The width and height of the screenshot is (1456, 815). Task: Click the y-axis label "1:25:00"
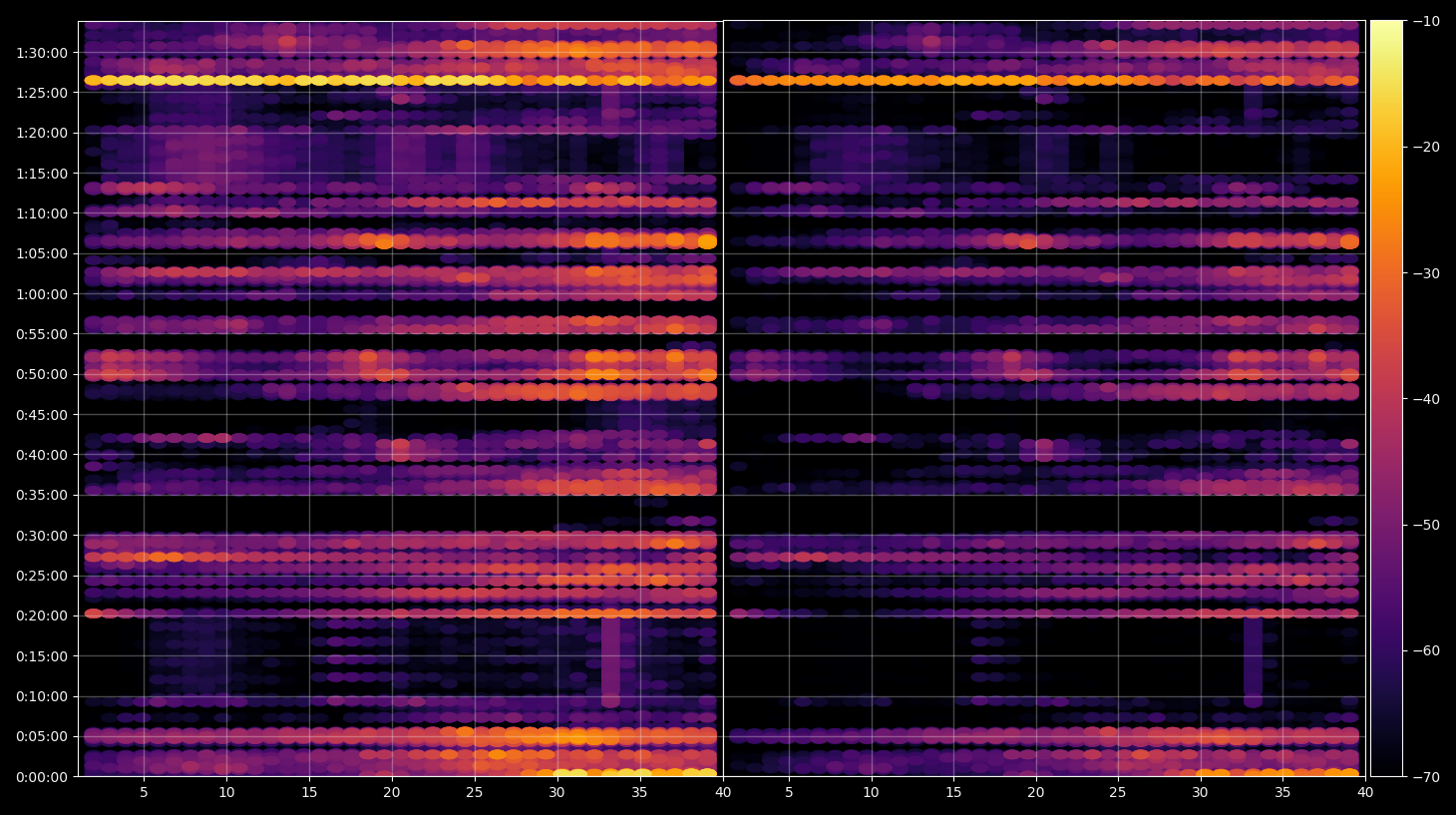click(x=42, y=93)
